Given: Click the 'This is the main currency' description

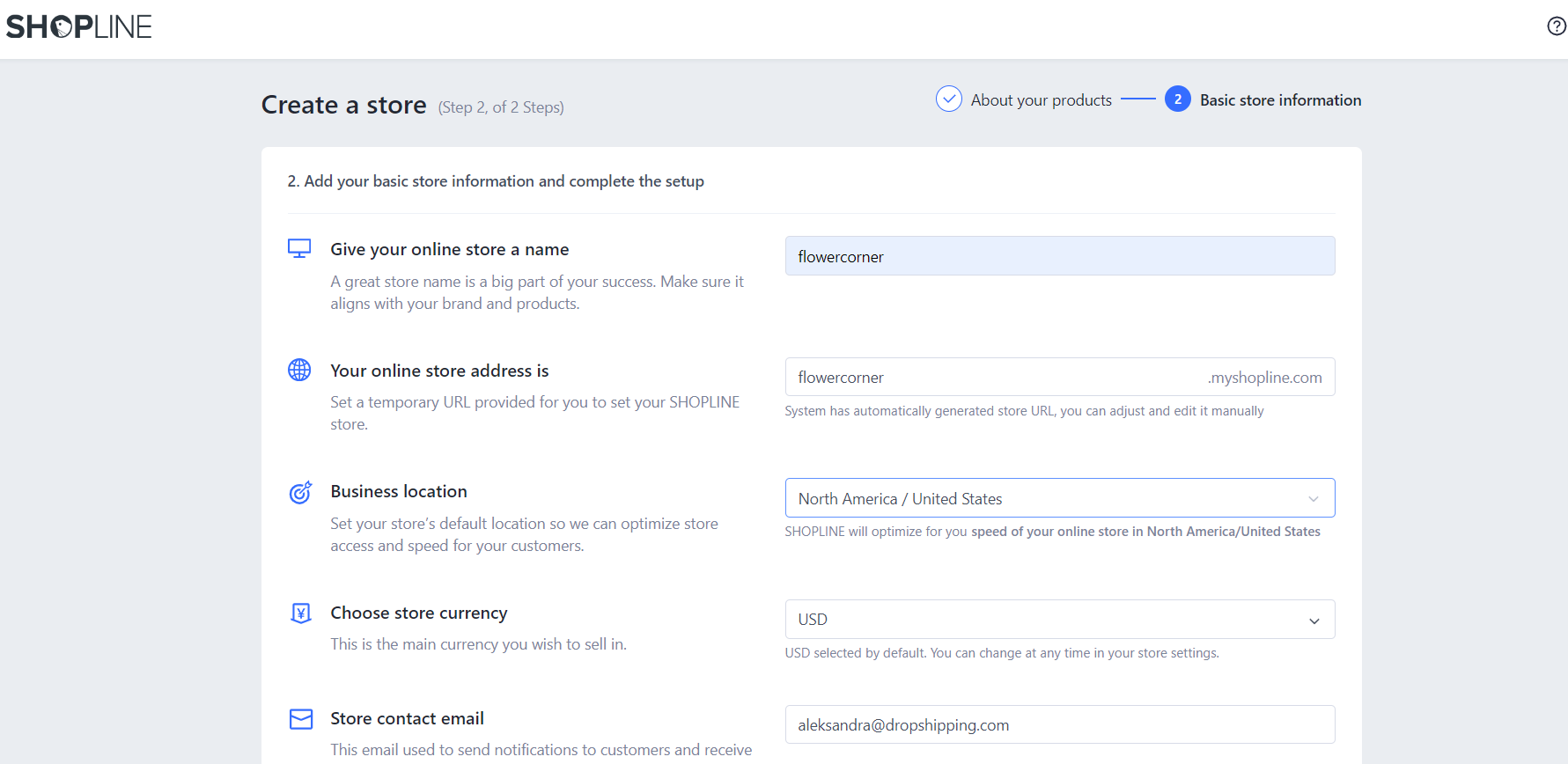Looking at the screenshot, I should click(x=478, y=644).
